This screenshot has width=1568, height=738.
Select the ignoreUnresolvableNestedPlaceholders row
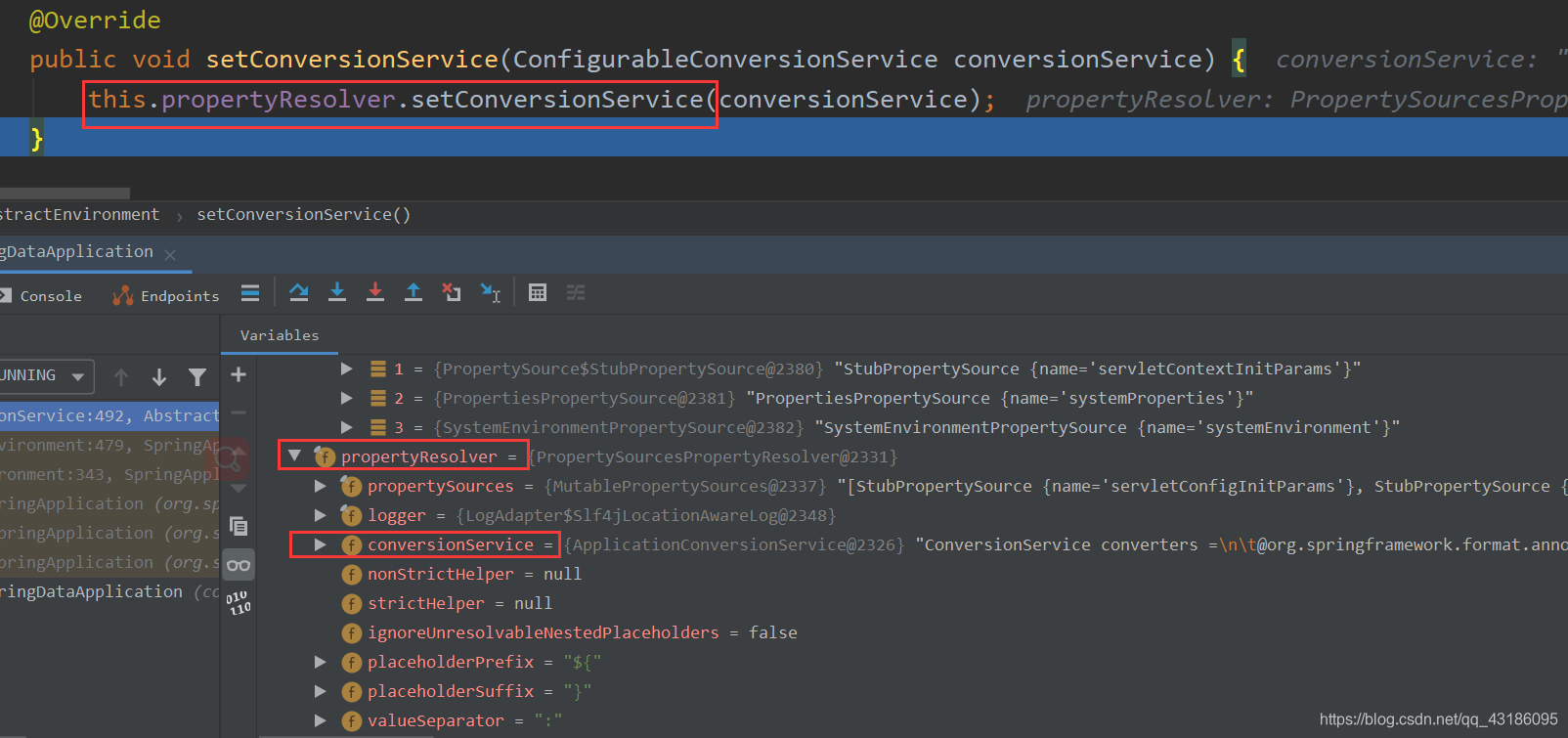(912, 632)
